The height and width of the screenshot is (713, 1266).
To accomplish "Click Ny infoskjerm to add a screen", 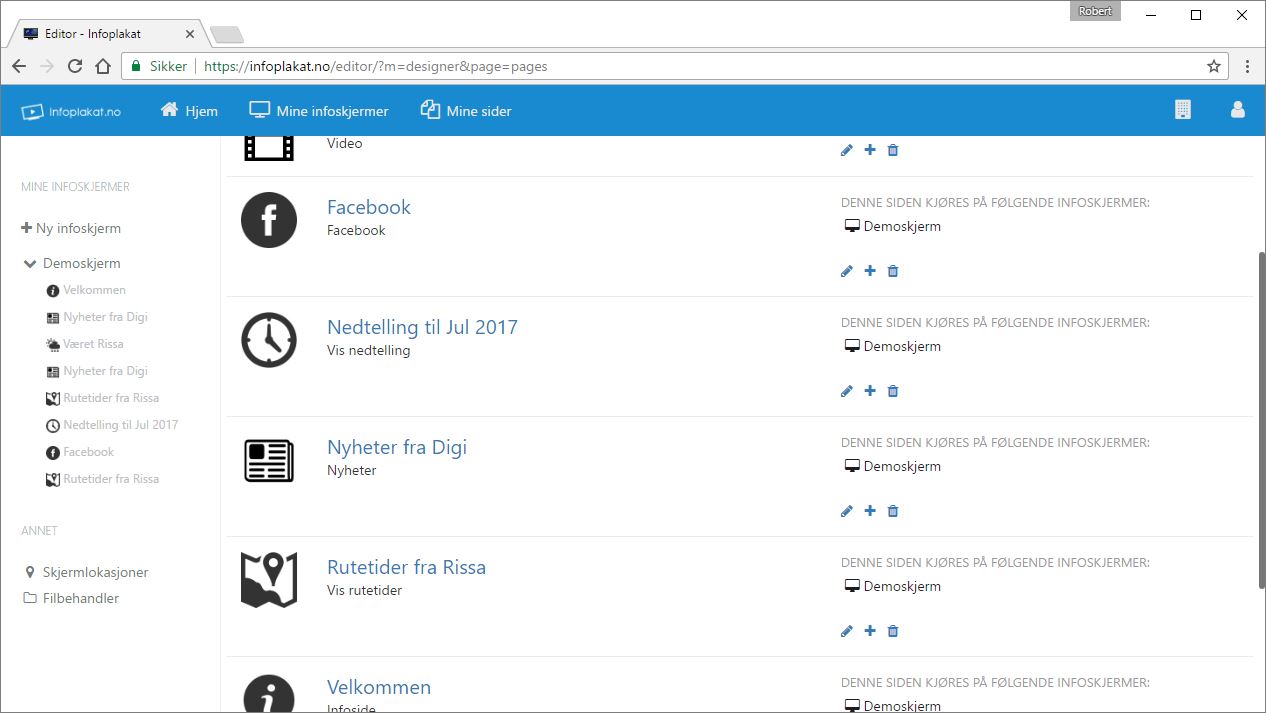I will click(x=71, y=228).
